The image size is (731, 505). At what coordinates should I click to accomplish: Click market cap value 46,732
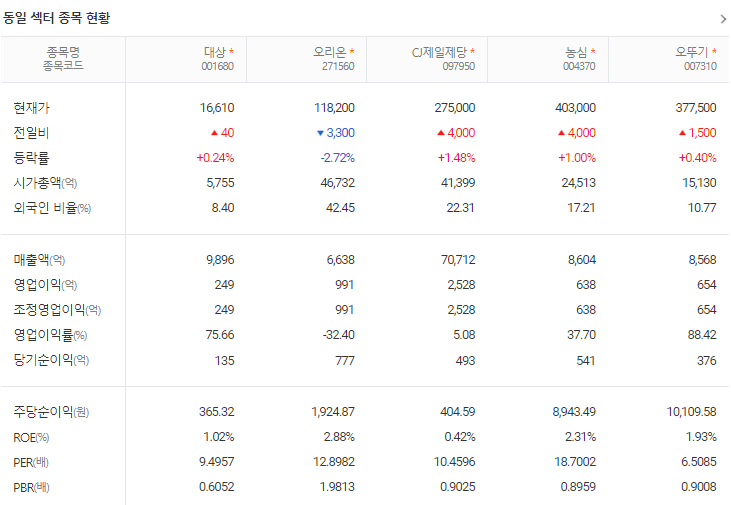[338, 183]
